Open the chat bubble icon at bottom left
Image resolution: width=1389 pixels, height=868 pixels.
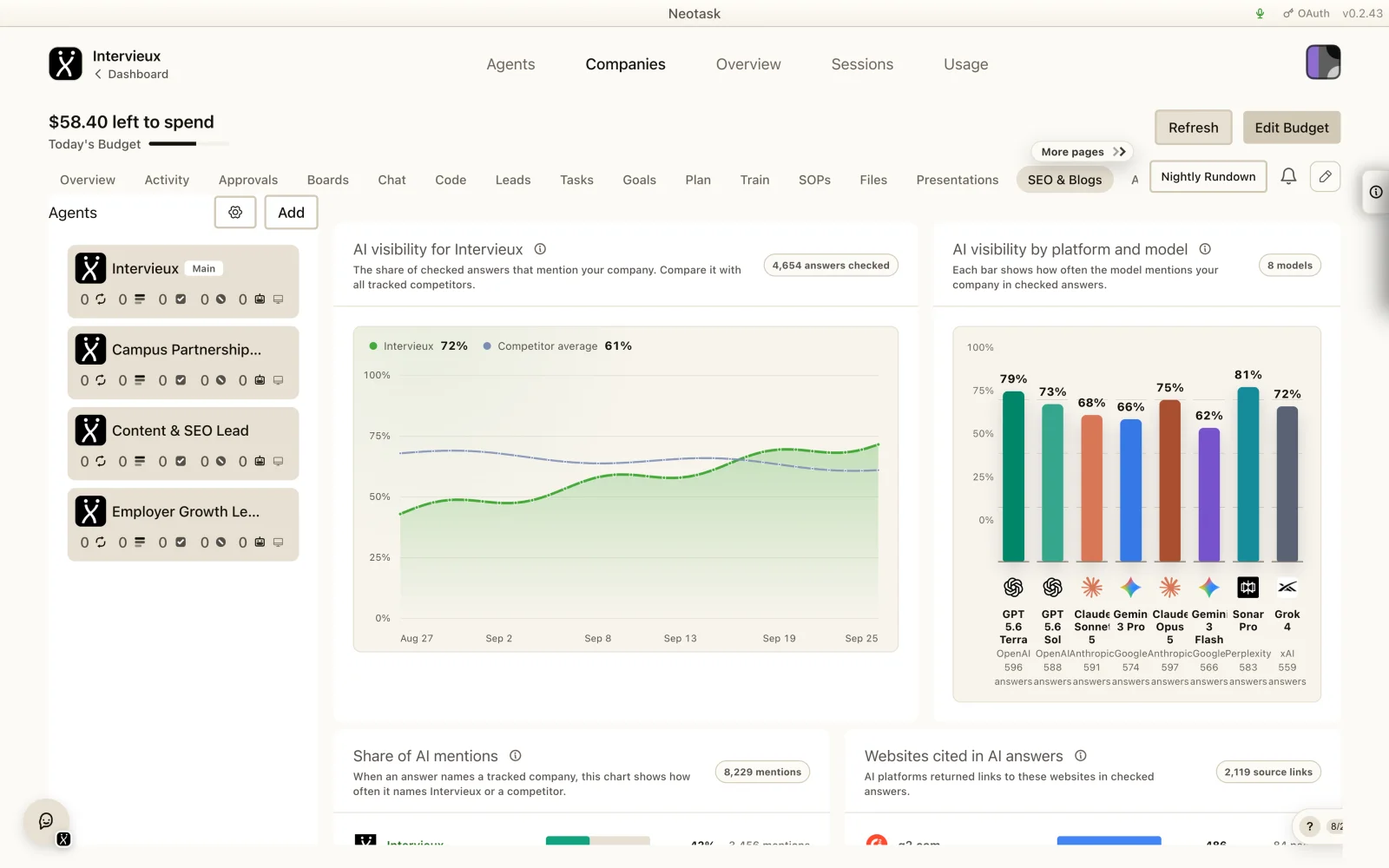click(x=46, y=821)
